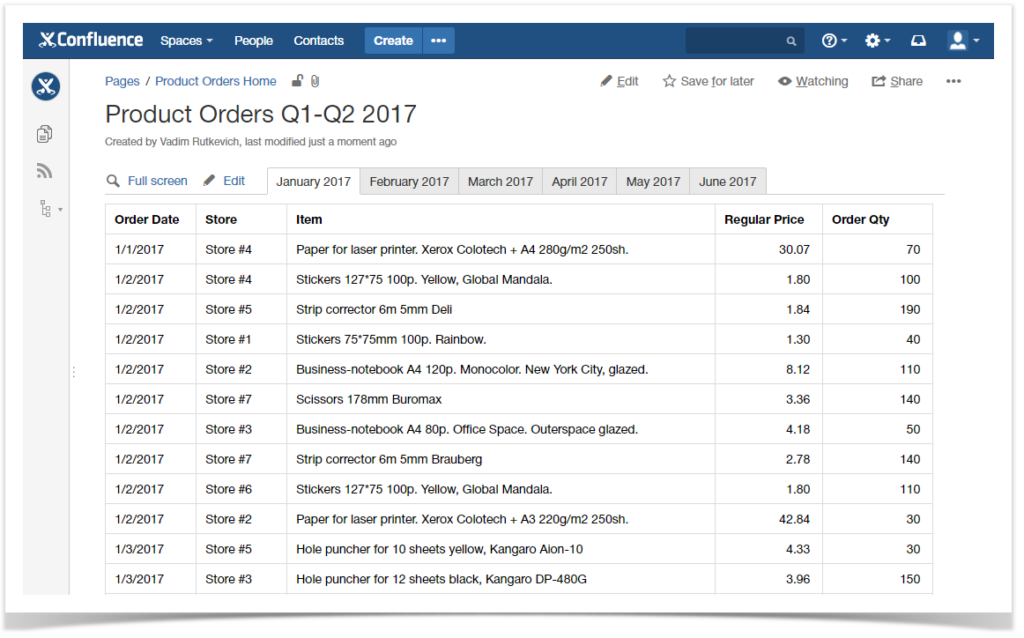Click the Confluence logo icon
Screen dimensions: 1024x638
click(x=46, y=40)
